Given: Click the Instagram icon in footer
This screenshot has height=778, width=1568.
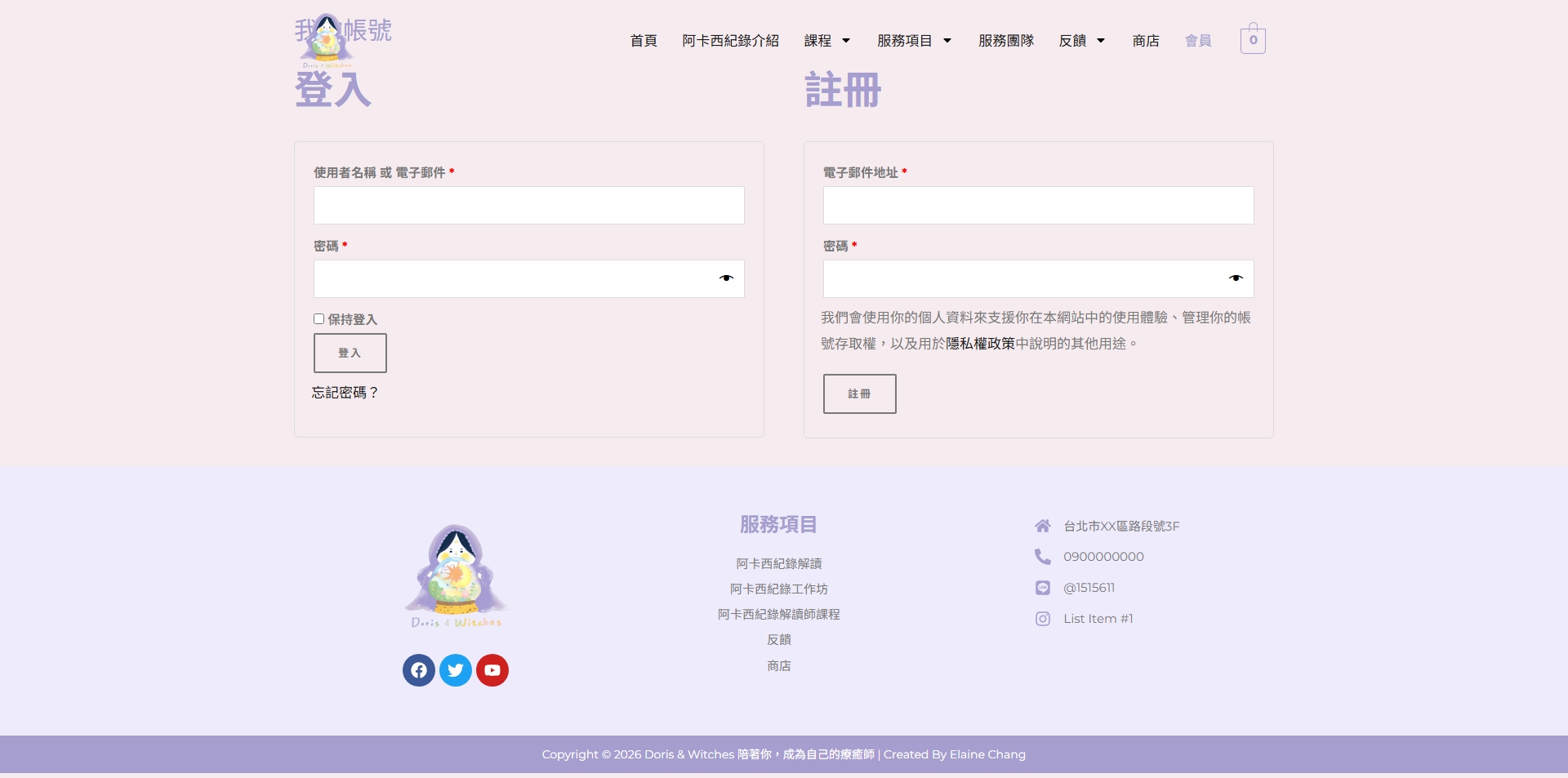Looking at the screenshot, I should (x=1043, y=619).
